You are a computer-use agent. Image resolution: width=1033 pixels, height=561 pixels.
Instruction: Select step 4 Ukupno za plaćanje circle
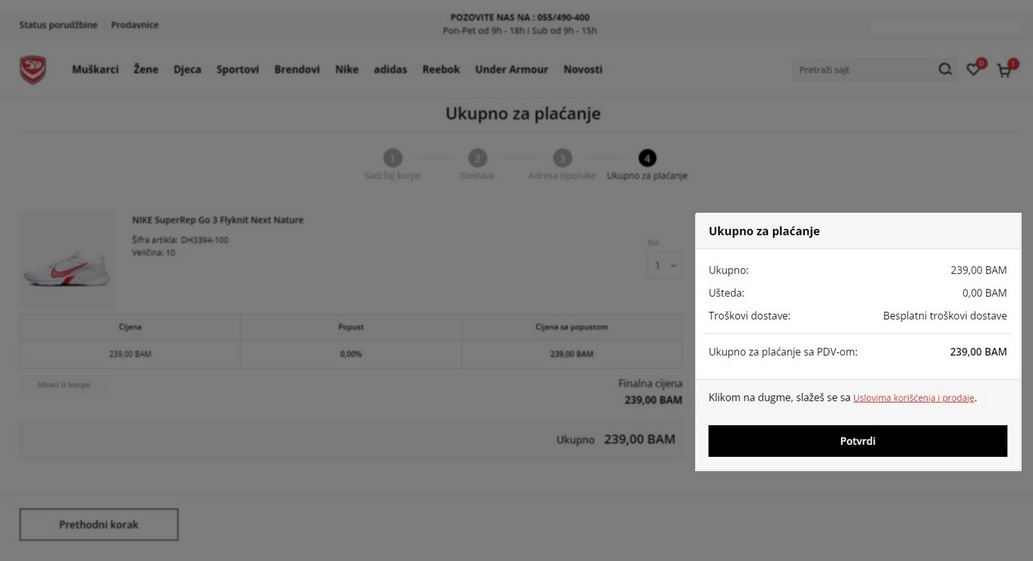(x=647, y=158)
